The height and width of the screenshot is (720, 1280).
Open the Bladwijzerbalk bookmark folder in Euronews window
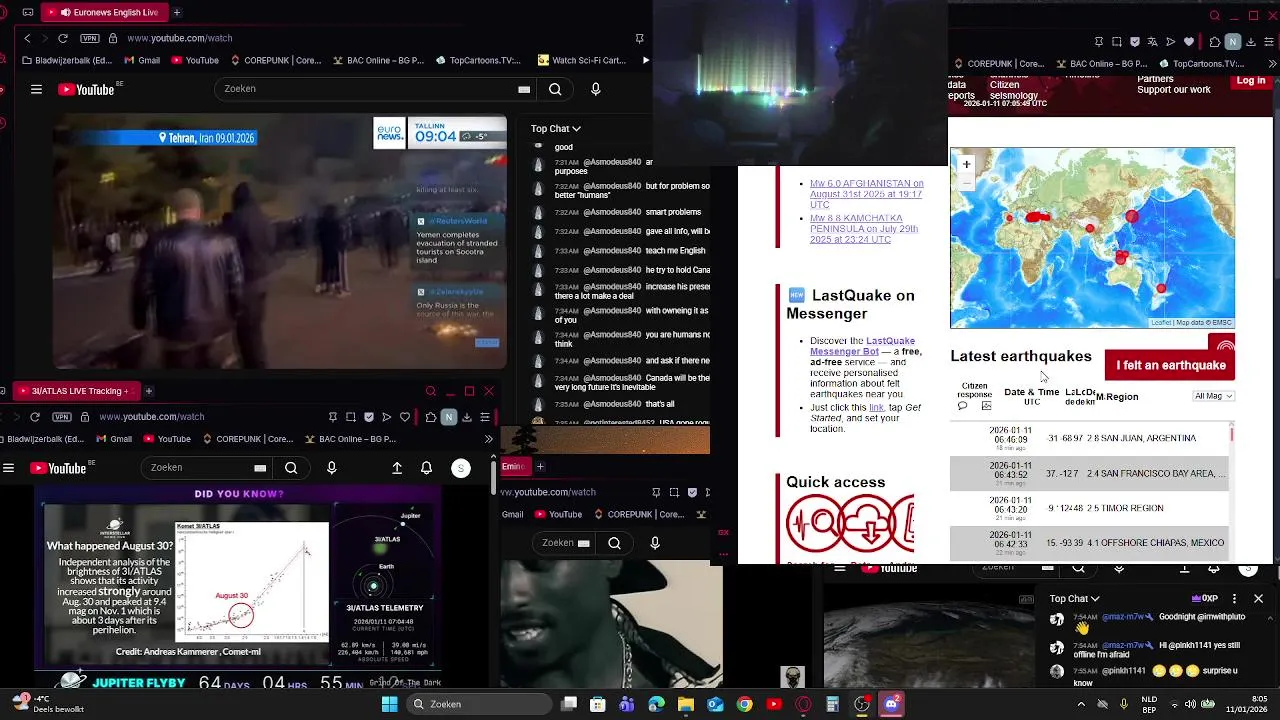point(66,60)
